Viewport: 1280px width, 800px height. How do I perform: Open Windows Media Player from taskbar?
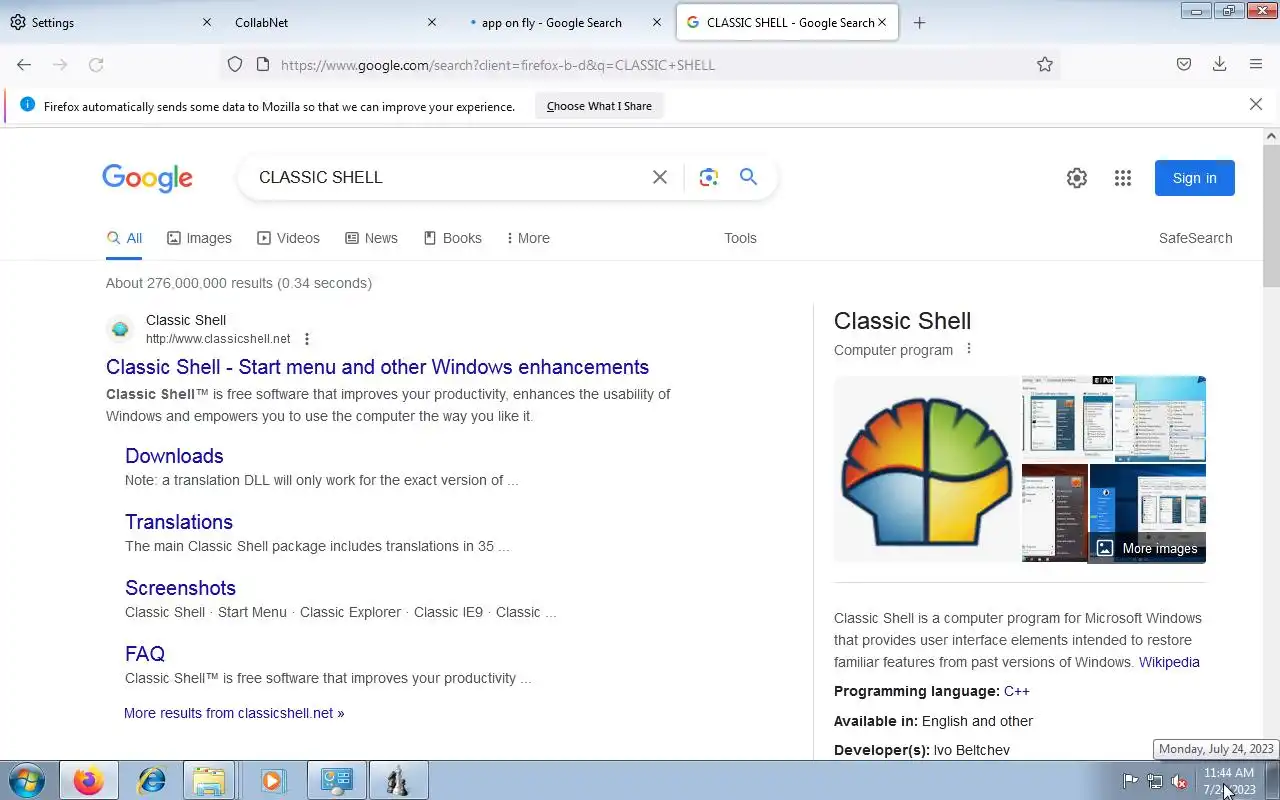[272, 780]
